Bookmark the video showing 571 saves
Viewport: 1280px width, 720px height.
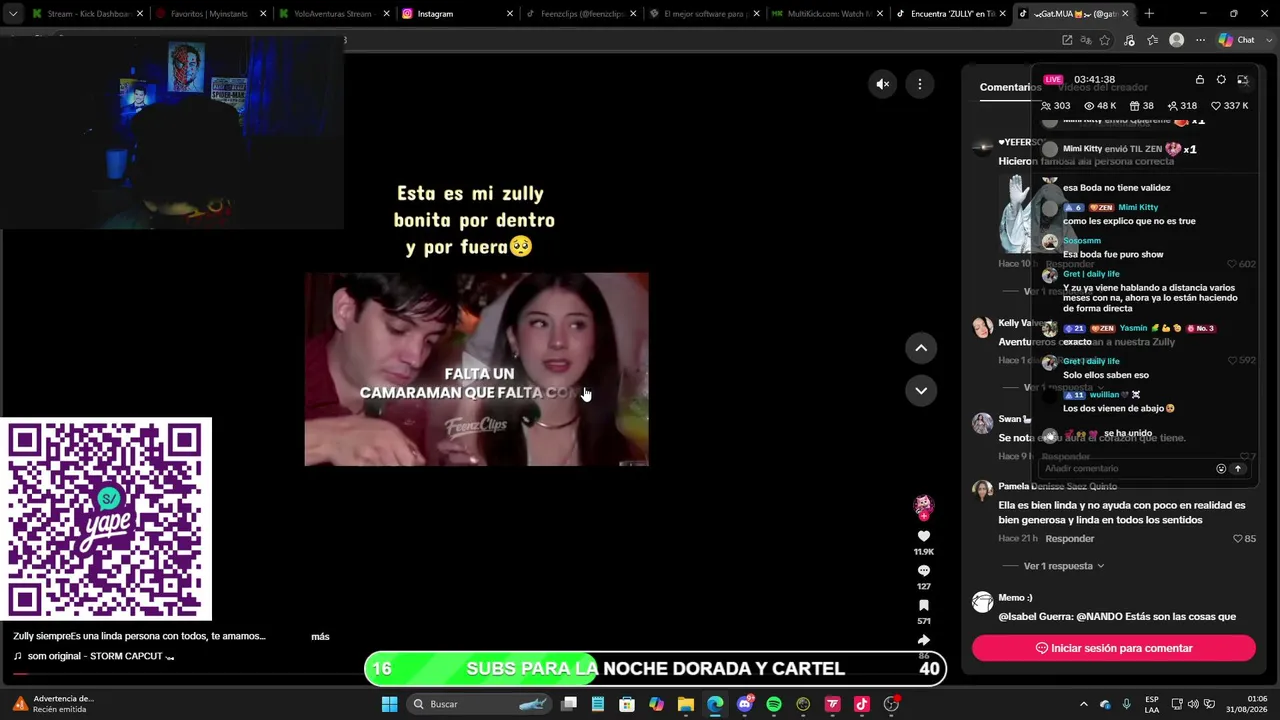[x=924, y=606]
